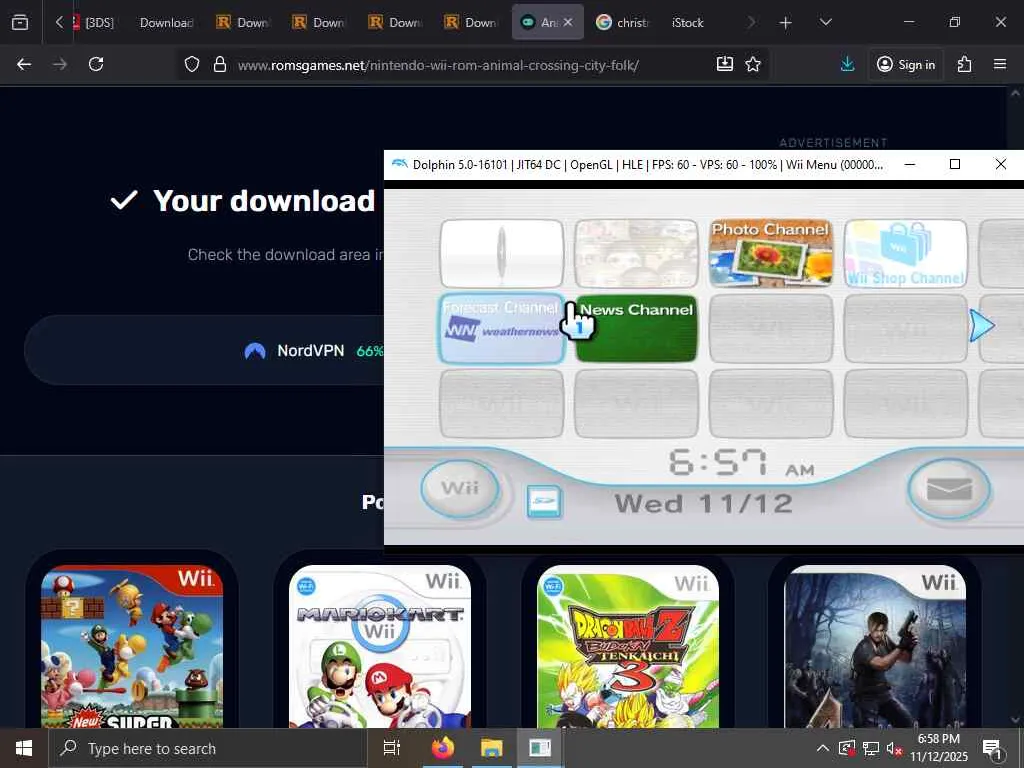
Task: Reload the current page
Action: (96, 64)
